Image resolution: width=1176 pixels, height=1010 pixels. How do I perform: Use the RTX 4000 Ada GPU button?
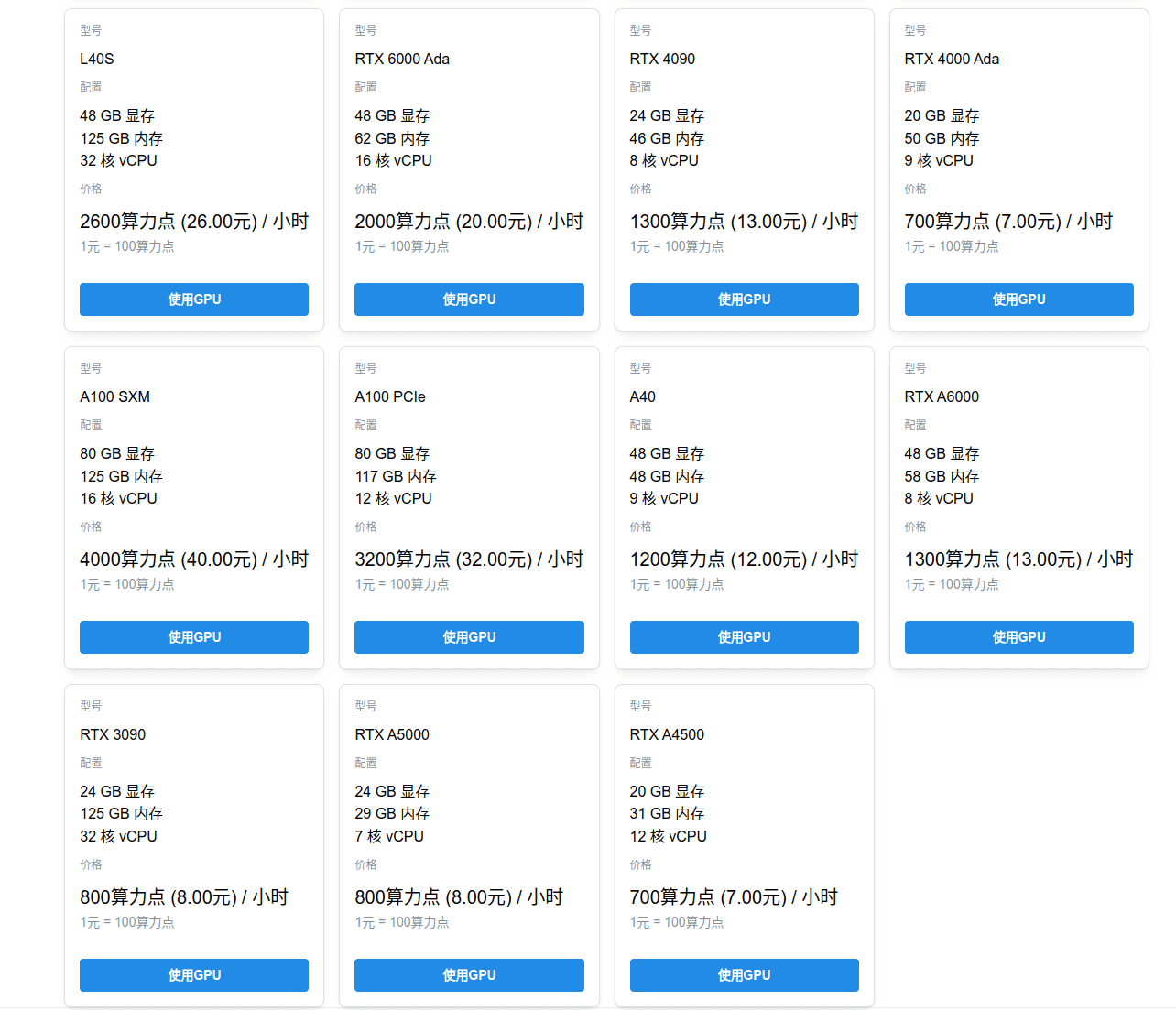pos(1018,299)
